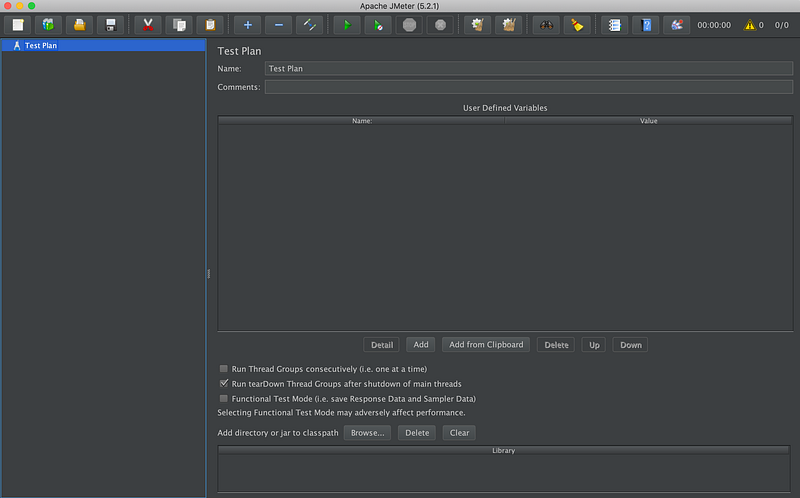Select Test Plan node in tree
The height and width of the screenshot is (498, 800).
pos(40,45)
